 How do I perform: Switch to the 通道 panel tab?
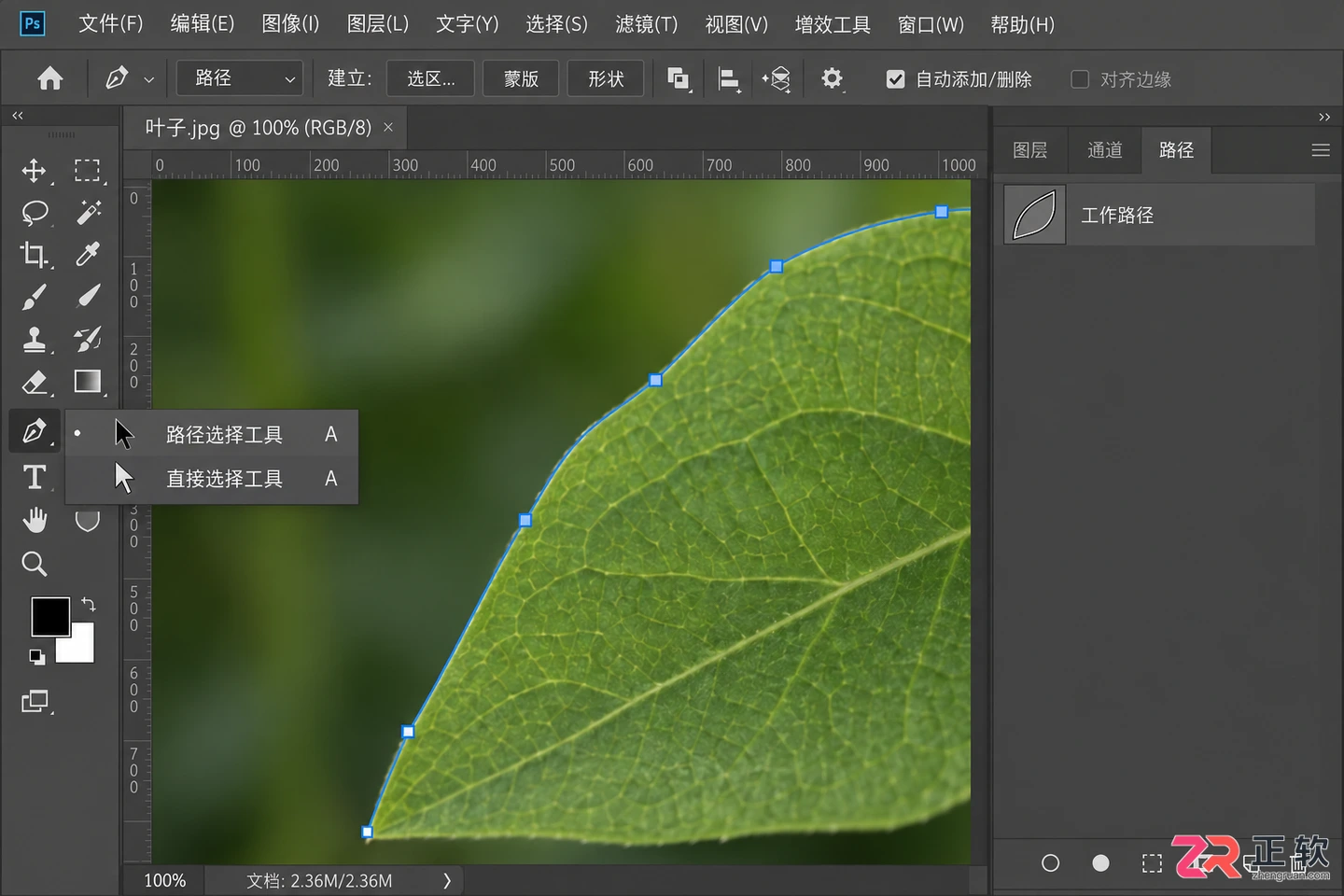(1104, 150)
